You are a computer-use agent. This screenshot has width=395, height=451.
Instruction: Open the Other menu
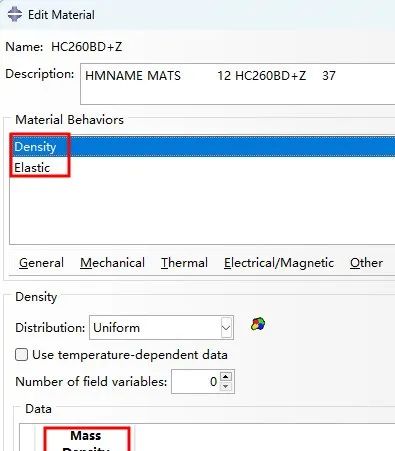coord(366,263)
